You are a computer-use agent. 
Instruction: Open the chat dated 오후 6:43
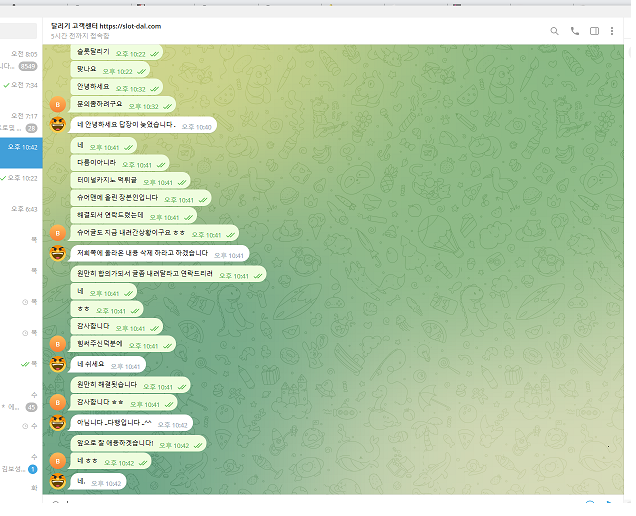(x=19, y=215)
